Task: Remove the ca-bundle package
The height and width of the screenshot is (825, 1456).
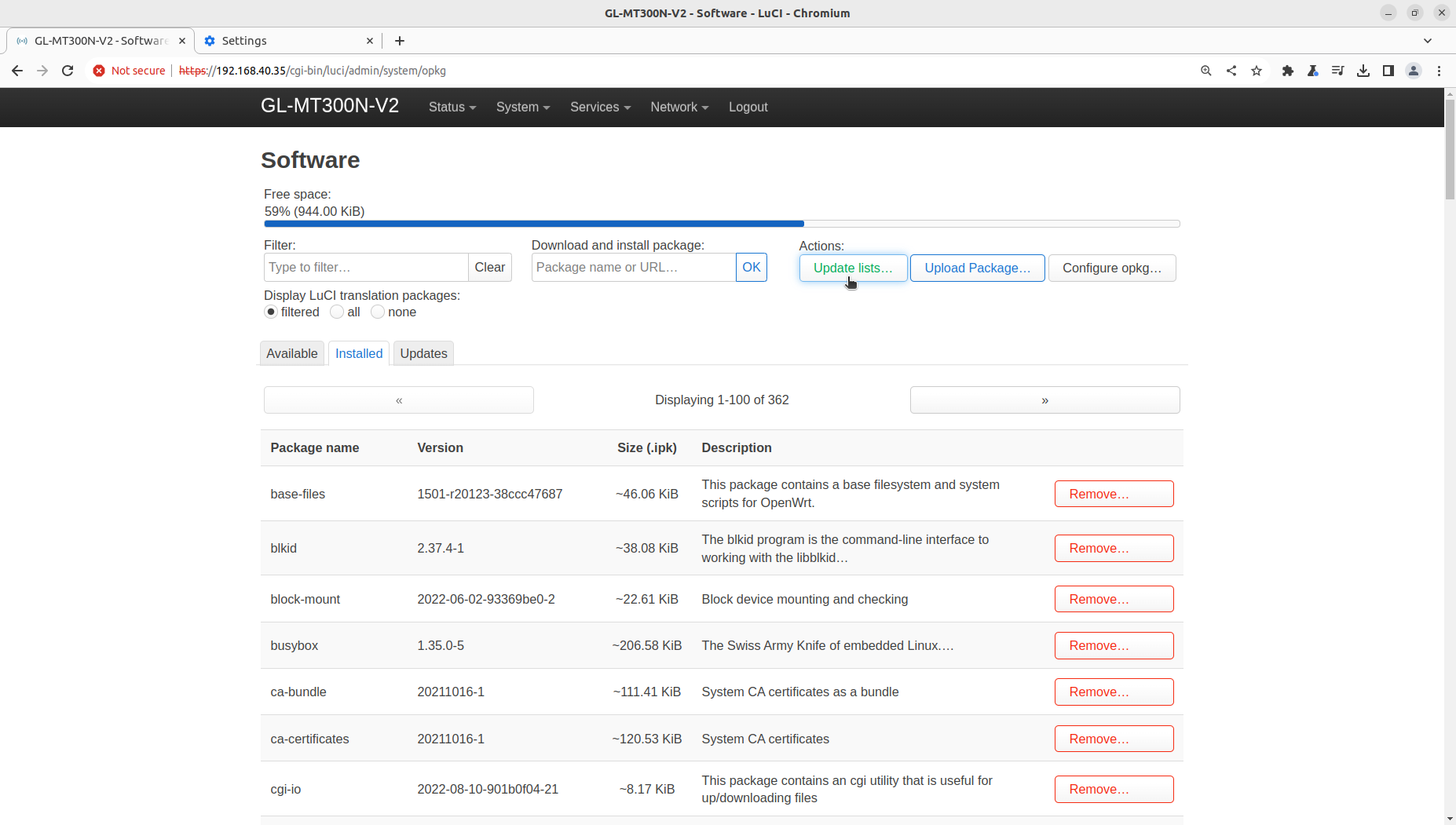Action: click(1114, 692)
